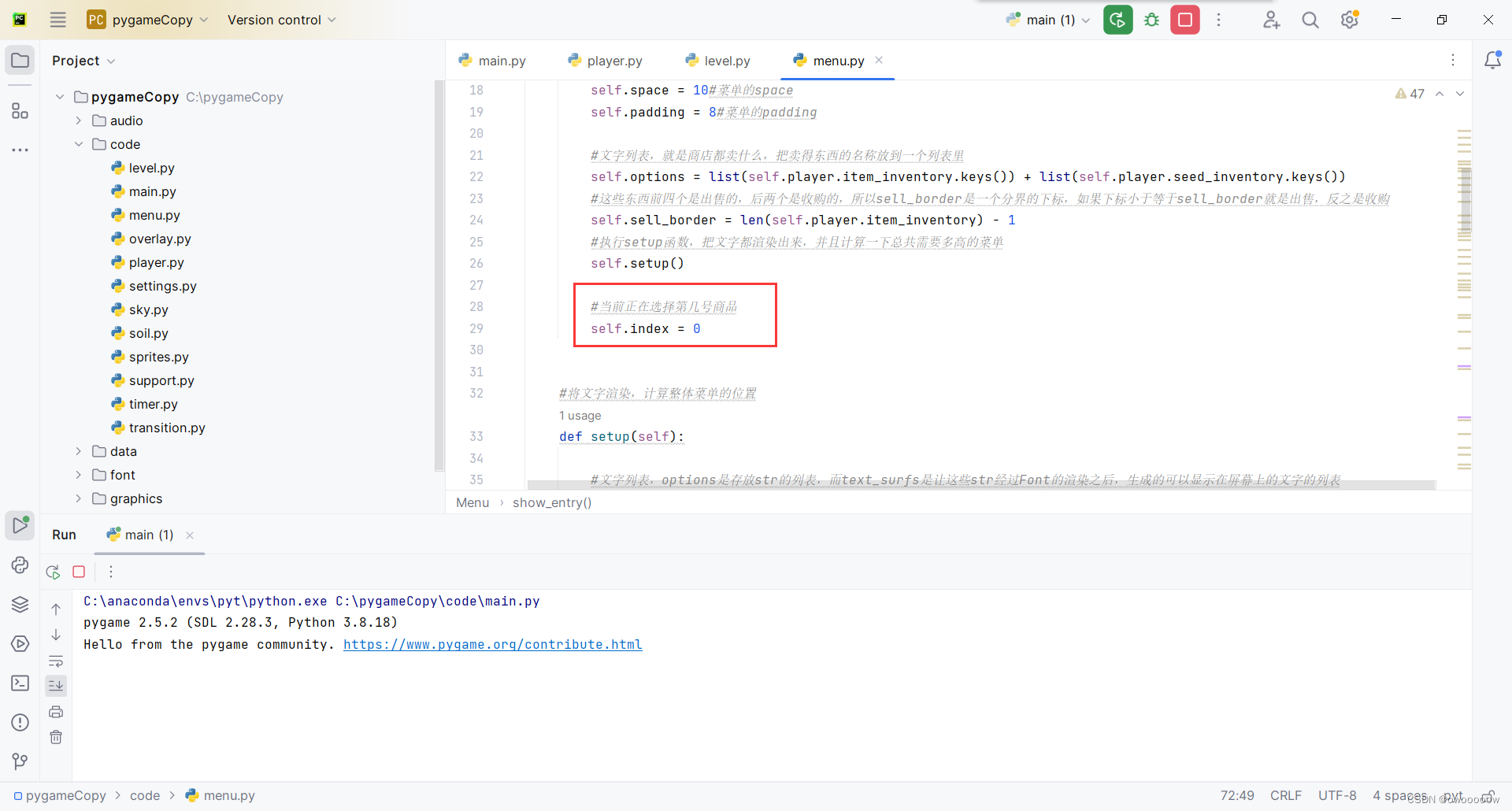Close main (1) Run tab
The height and width of the screenshot is (811, 1512).
(x=190, y=535)
